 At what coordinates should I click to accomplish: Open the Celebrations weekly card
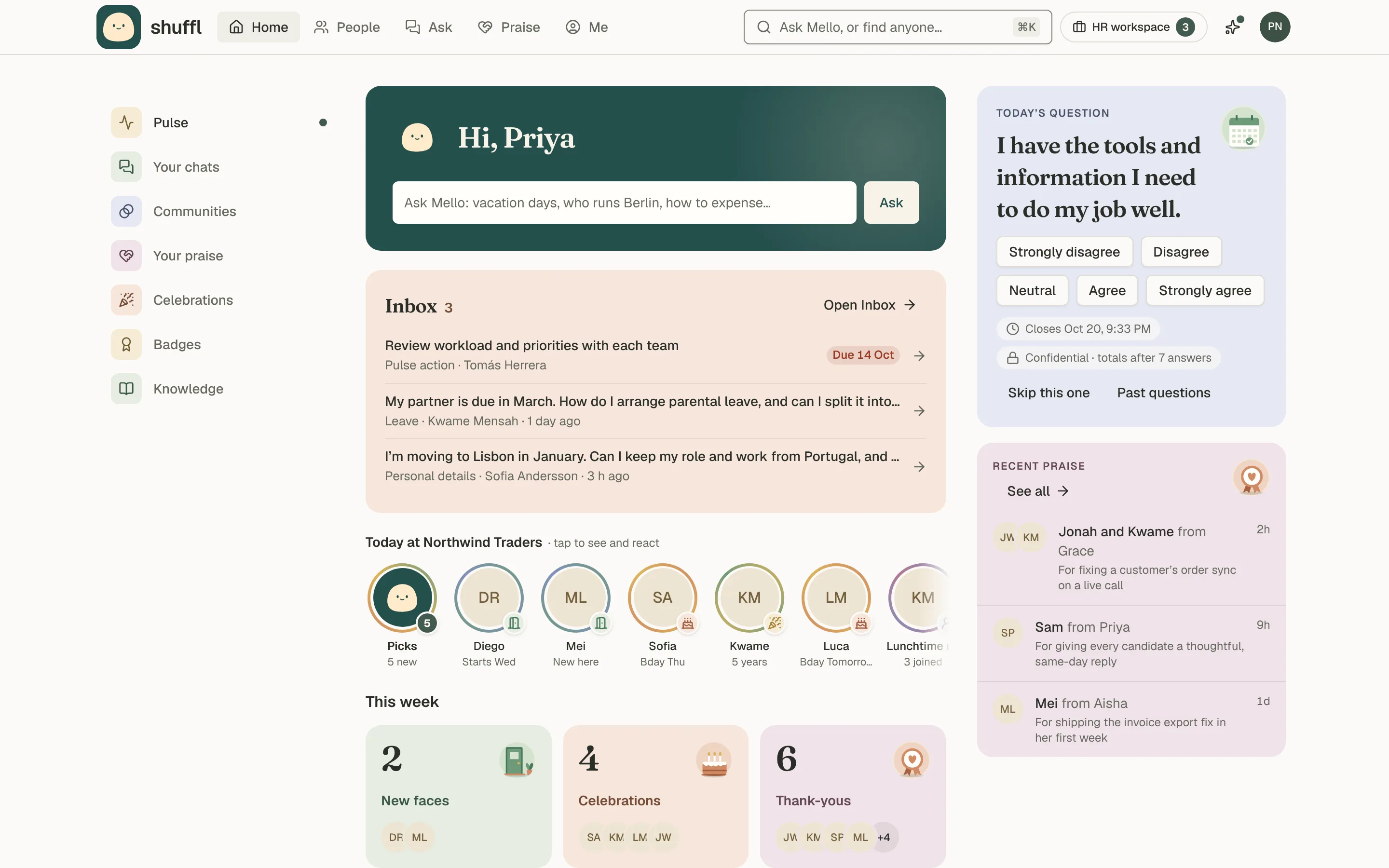click(x=655, y=796)
